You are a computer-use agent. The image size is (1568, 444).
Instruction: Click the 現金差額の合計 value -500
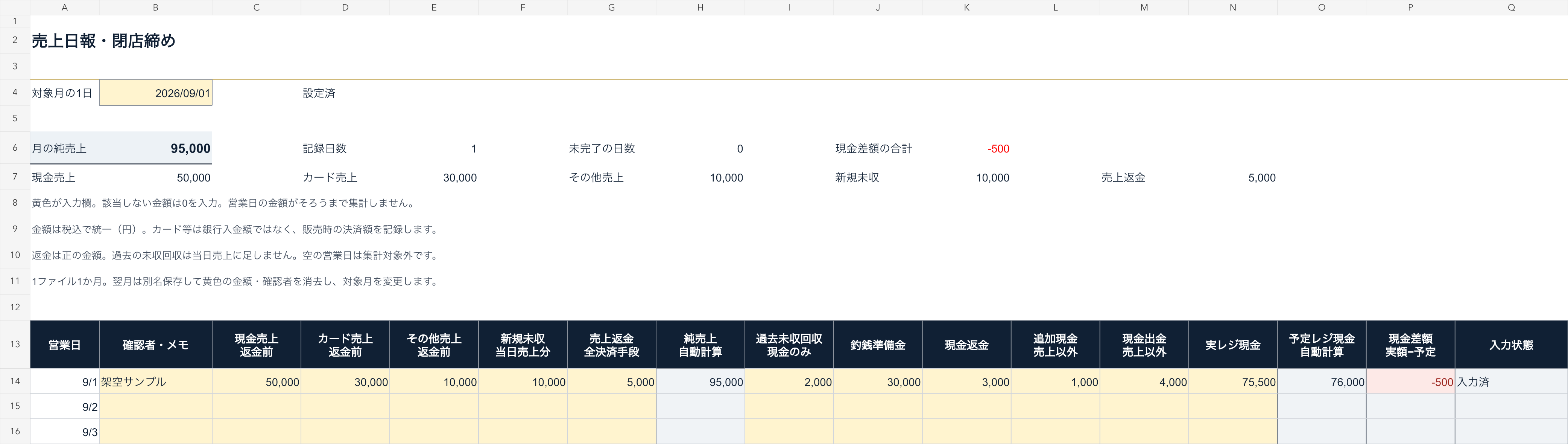(x=998, y=149)
